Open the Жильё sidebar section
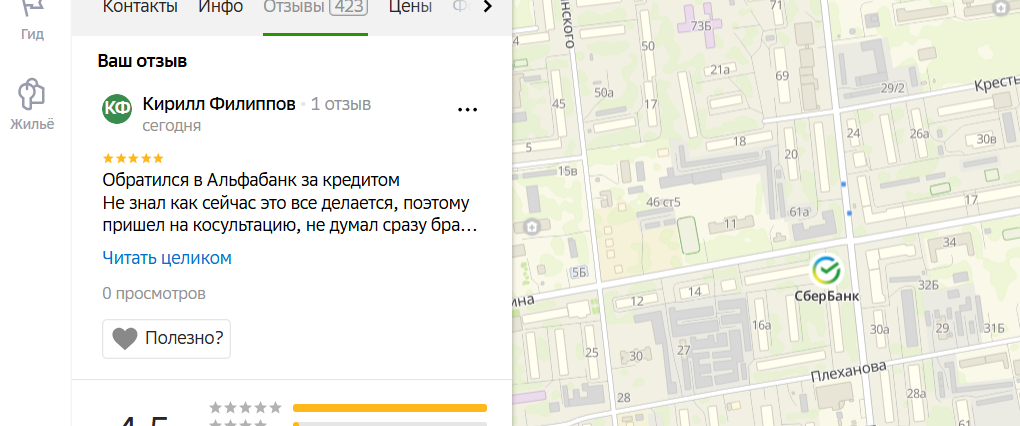Image resolution: width=1020 pixels, height=426 pixels. point(32,105)
